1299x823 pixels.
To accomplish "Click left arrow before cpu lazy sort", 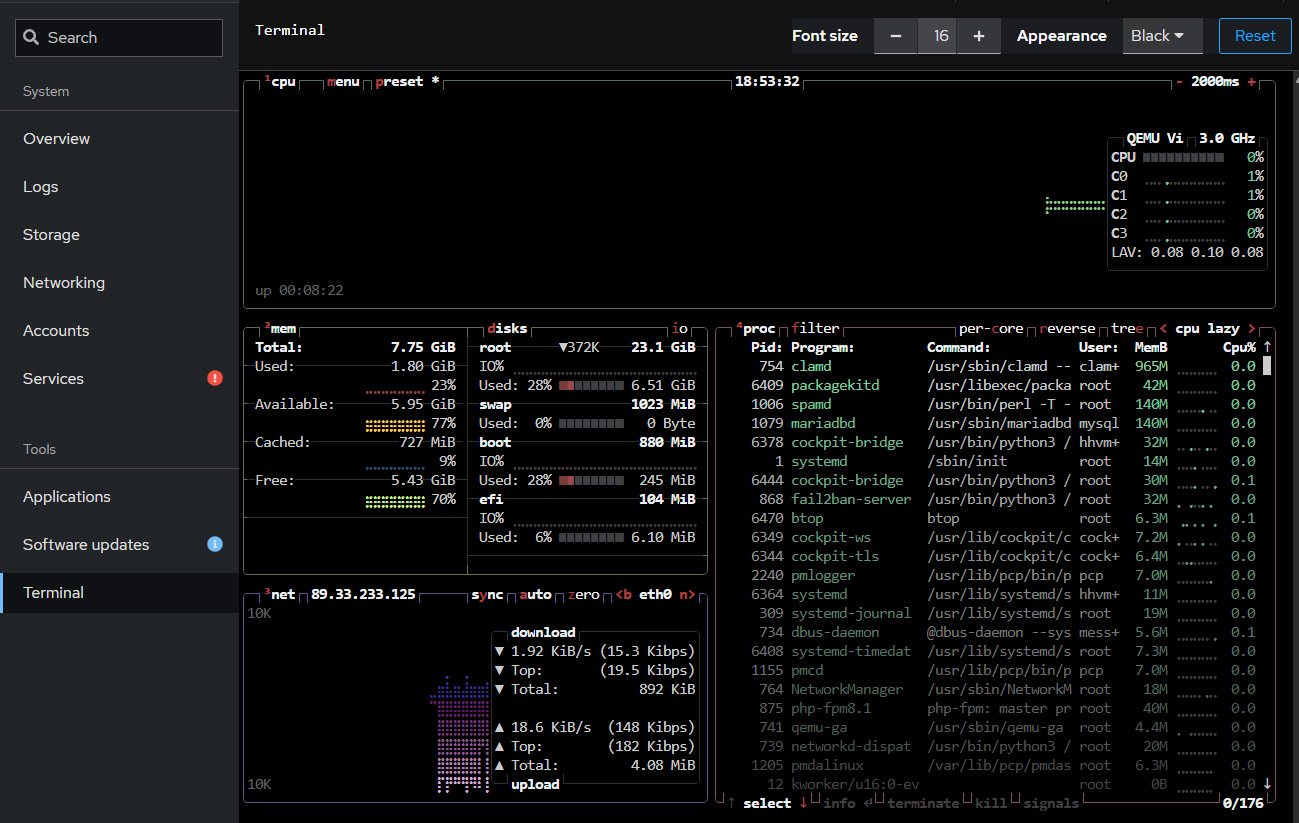I will click(x=1163, y=329).
